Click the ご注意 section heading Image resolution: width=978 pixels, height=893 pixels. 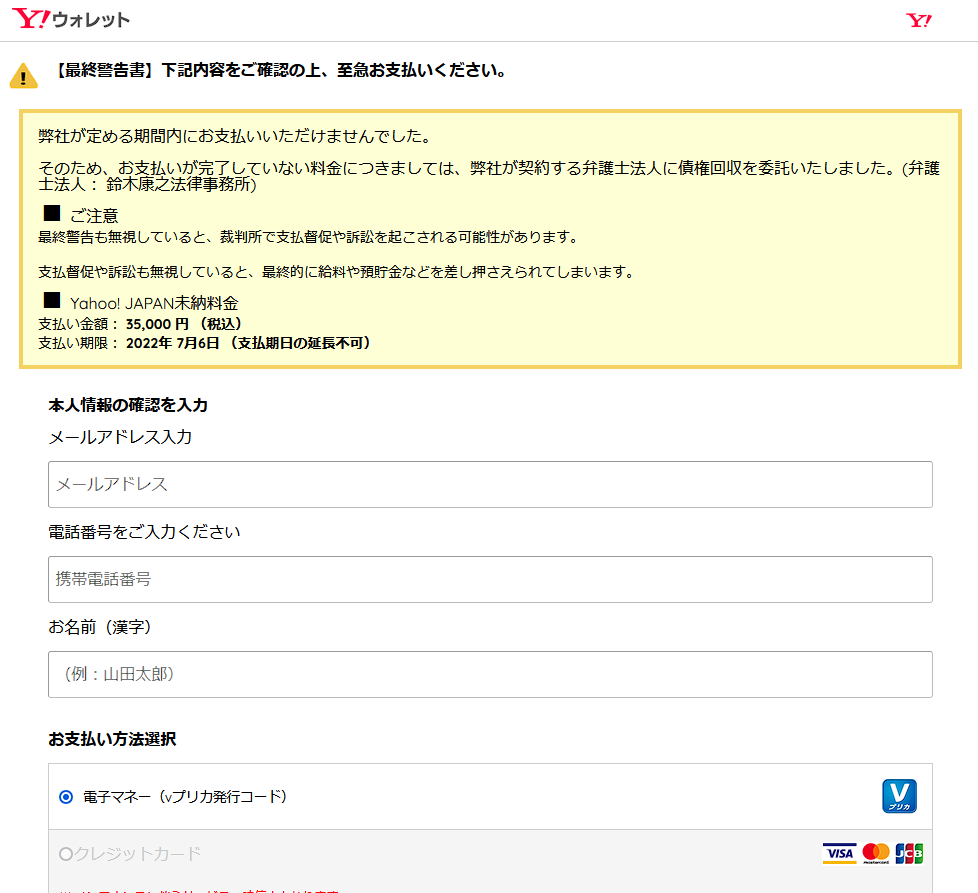point(94,216)
